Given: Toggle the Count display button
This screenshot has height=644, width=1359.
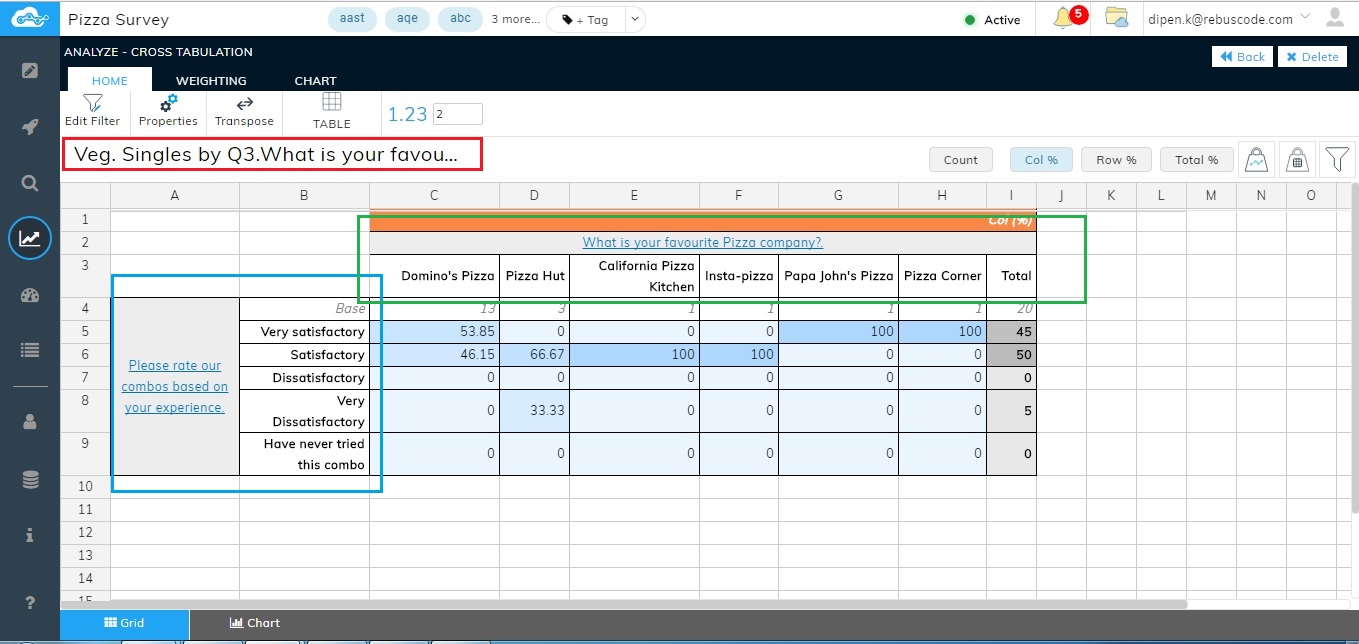Looking at the screenshot, I should [960, 159].
